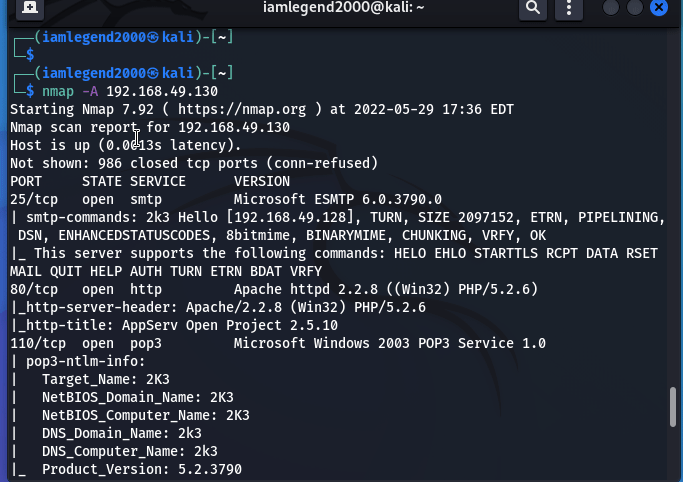The width and height of the screenshot is (683, 482).
Task: Click the 25/tcp port entry
Action: (34, 199)
